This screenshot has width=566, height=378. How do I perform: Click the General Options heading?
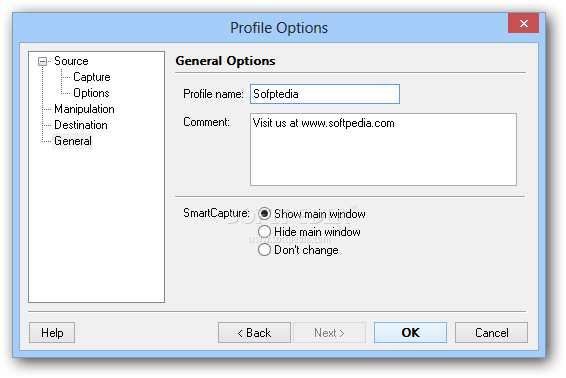[225, 61]
